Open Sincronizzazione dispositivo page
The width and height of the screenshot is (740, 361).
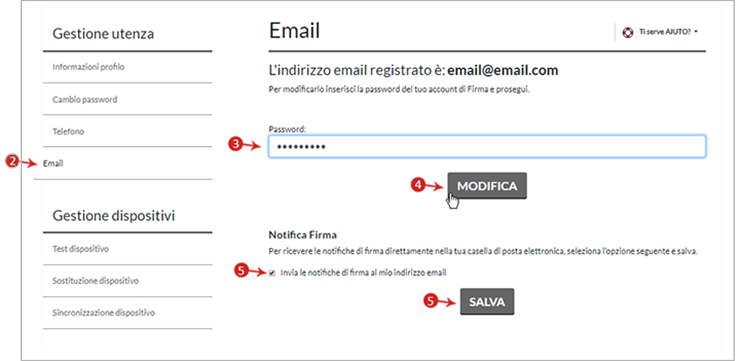[127, 312]
